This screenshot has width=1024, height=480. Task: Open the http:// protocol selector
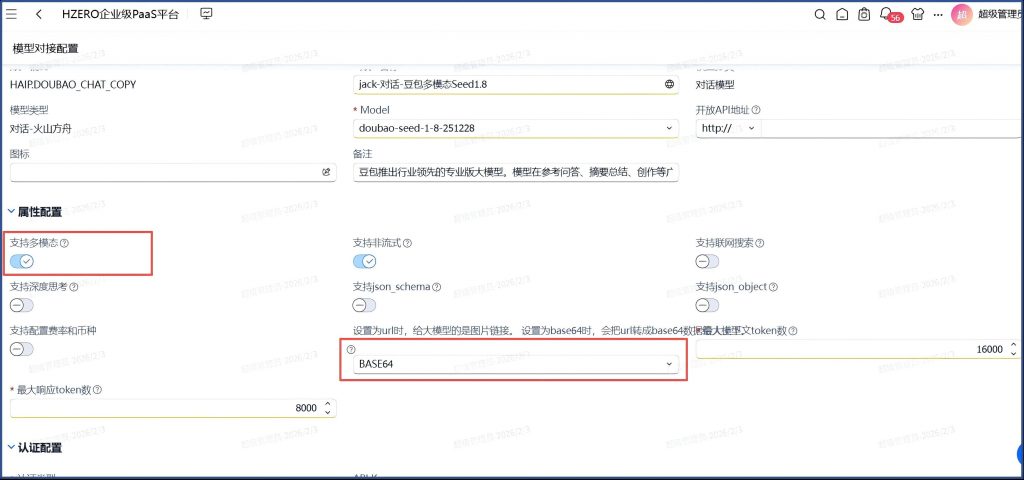pyautogui.click(x=728, y=128)
